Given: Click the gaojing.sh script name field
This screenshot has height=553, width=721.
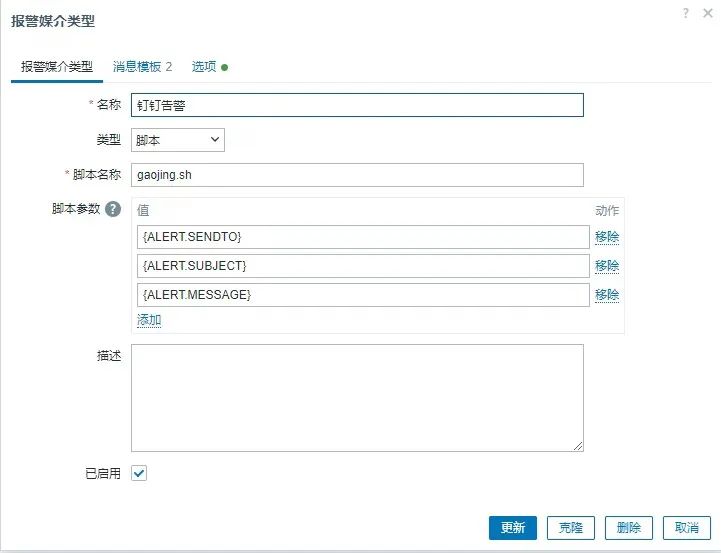Looking at the screenshot, I should click(x=357, y=175).
